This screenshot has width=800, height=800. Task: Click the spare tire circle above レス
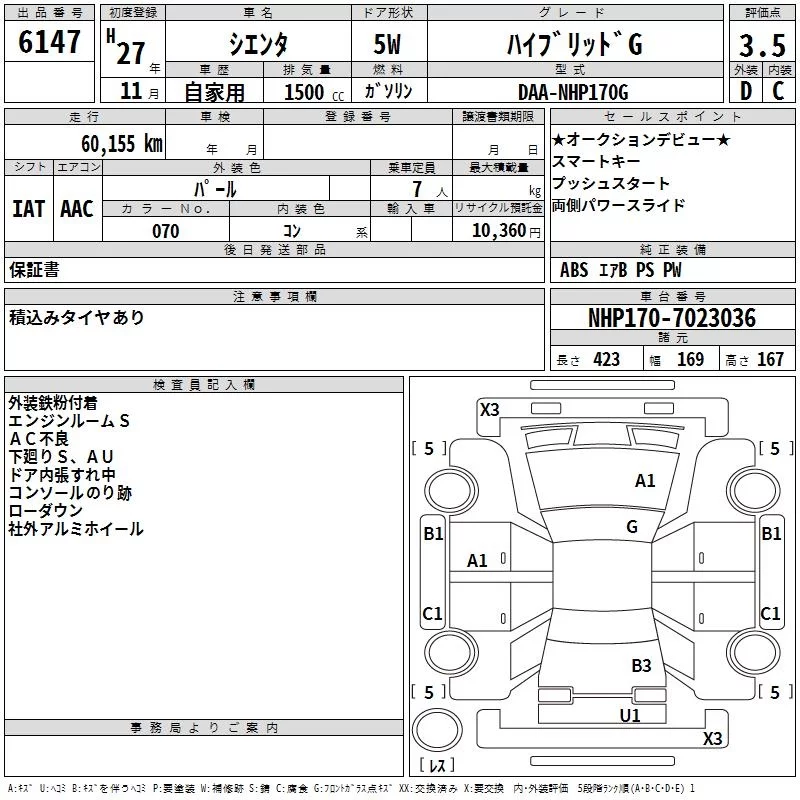point(437,730)
